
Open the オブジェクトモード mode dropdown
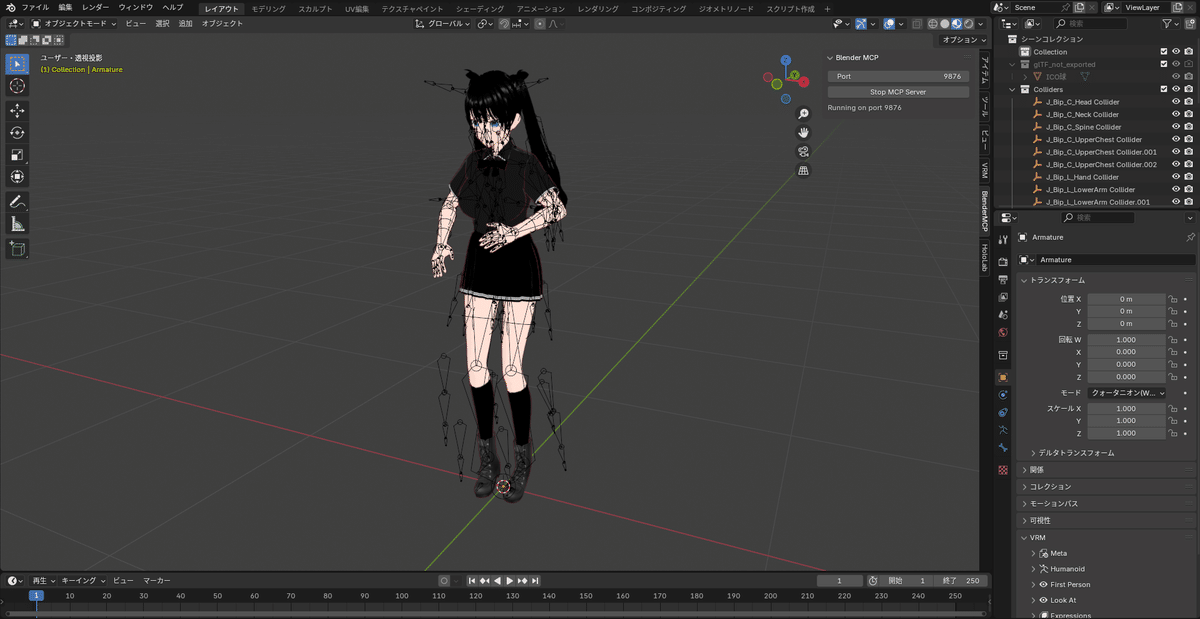tap(74, 23)
